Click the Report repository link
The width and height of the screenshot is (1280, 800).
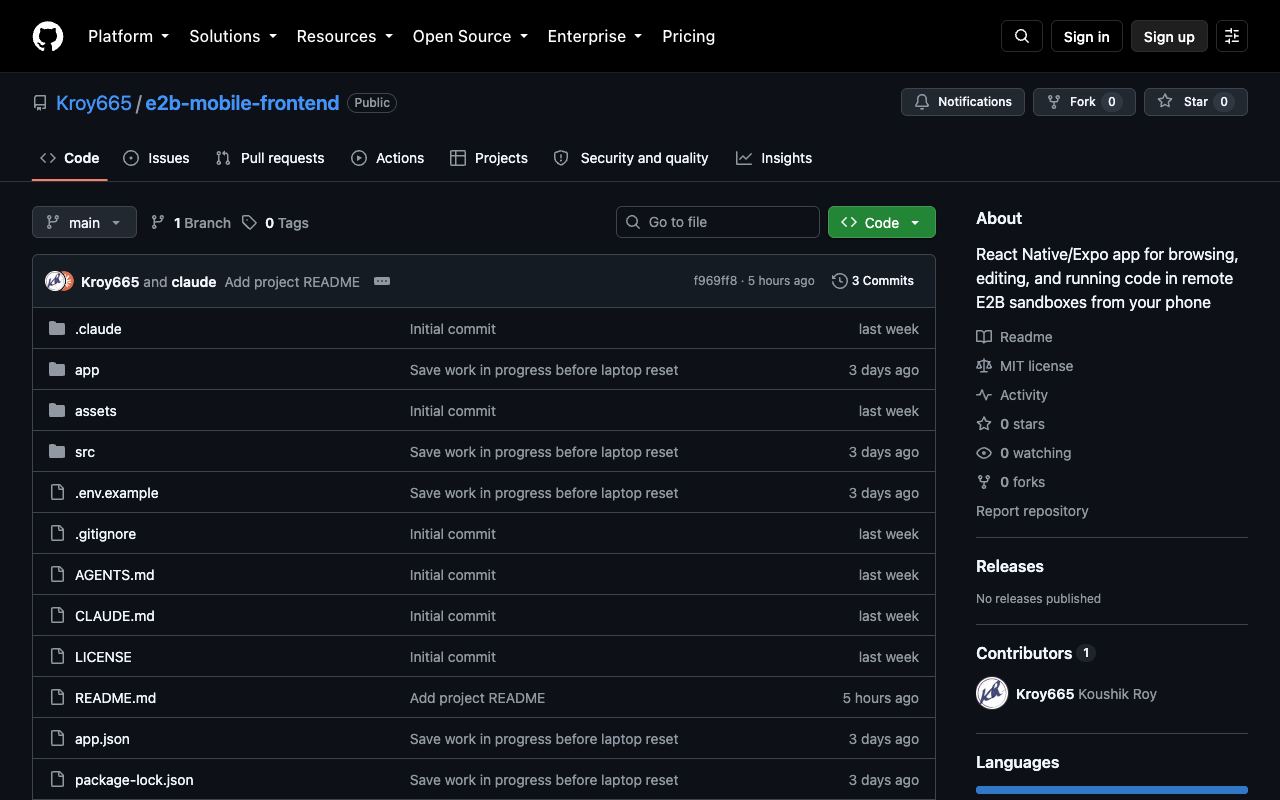[x=1032, y=511]
